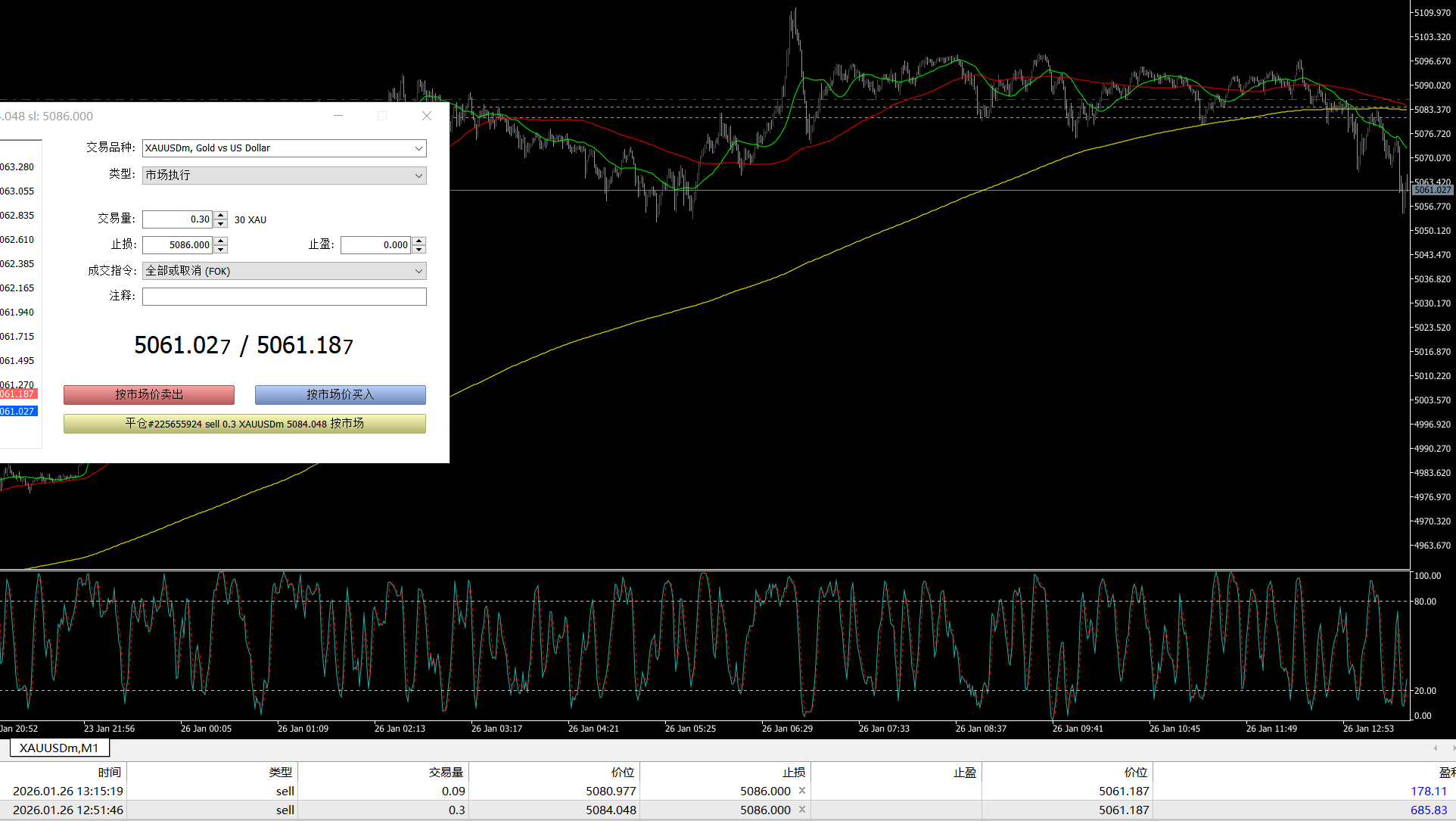This screenshot has height=821, width=1456.
Task: Decrease take profit with the down arrow
Action: tap(419, 250)
